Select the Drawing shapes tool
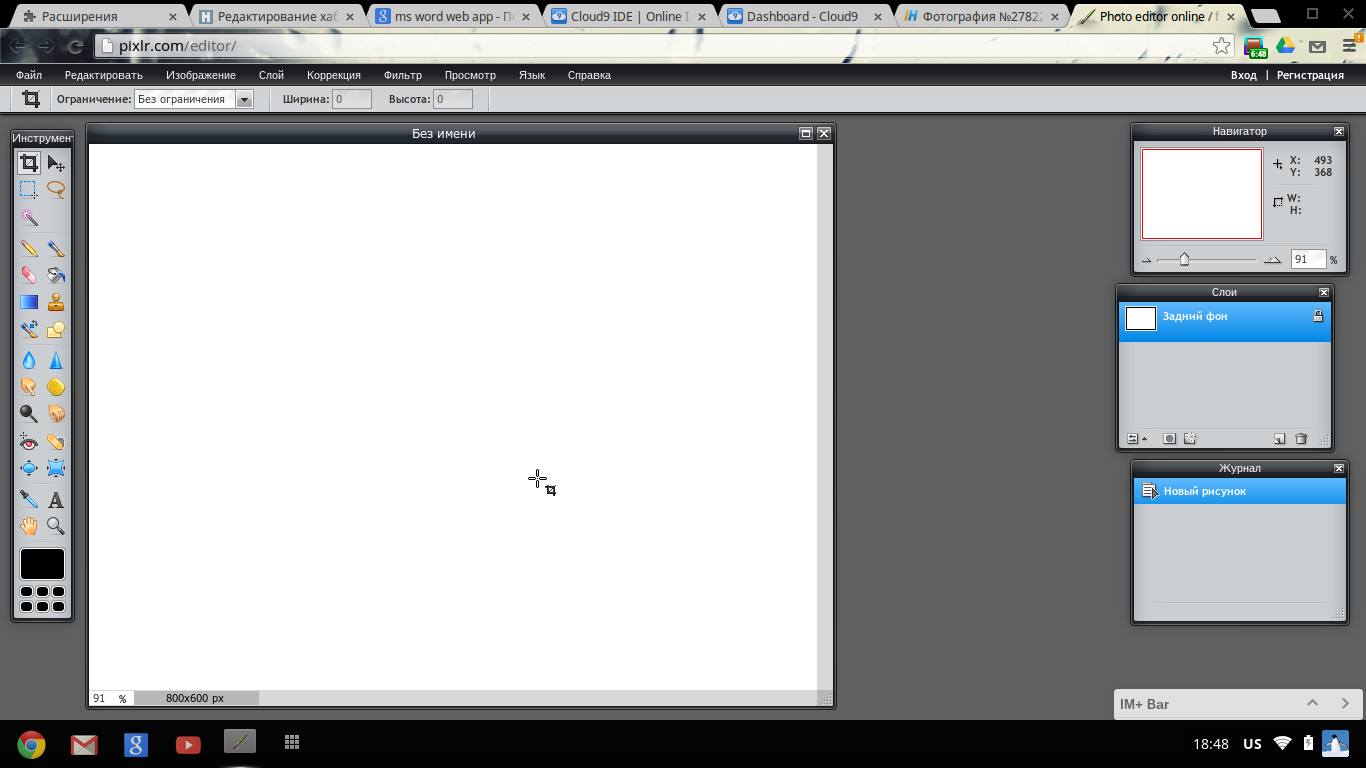 (x=56, y=329)
